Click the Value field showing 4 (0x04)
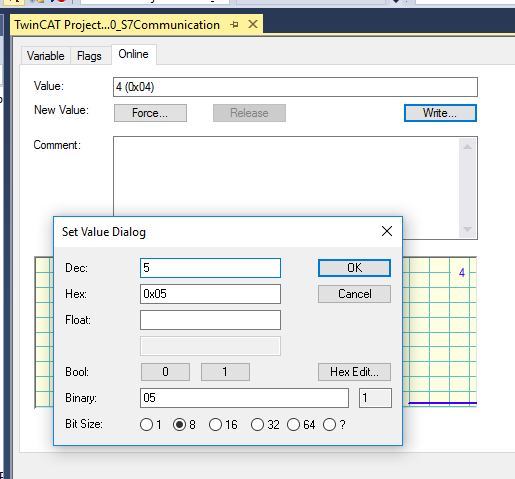This screenshot has width=515, height=479. [x=295, y=87]
